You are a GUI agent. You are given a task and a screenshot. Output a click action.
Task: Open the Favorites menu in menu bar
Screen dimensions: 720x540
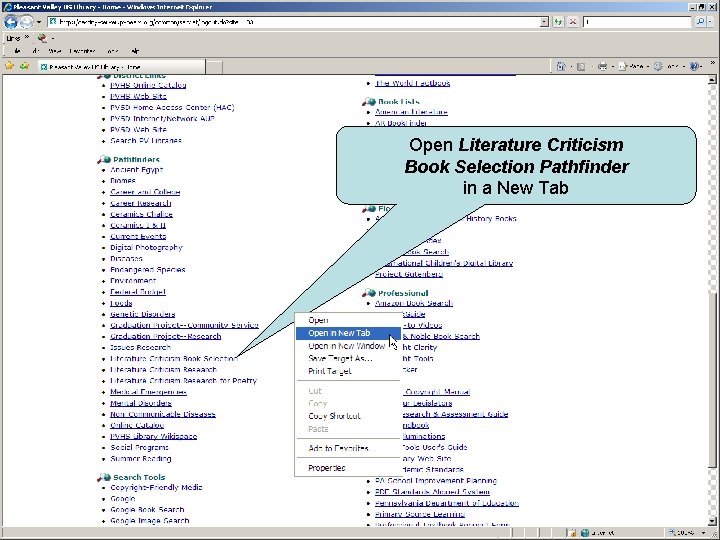click(x=82, y=51)
